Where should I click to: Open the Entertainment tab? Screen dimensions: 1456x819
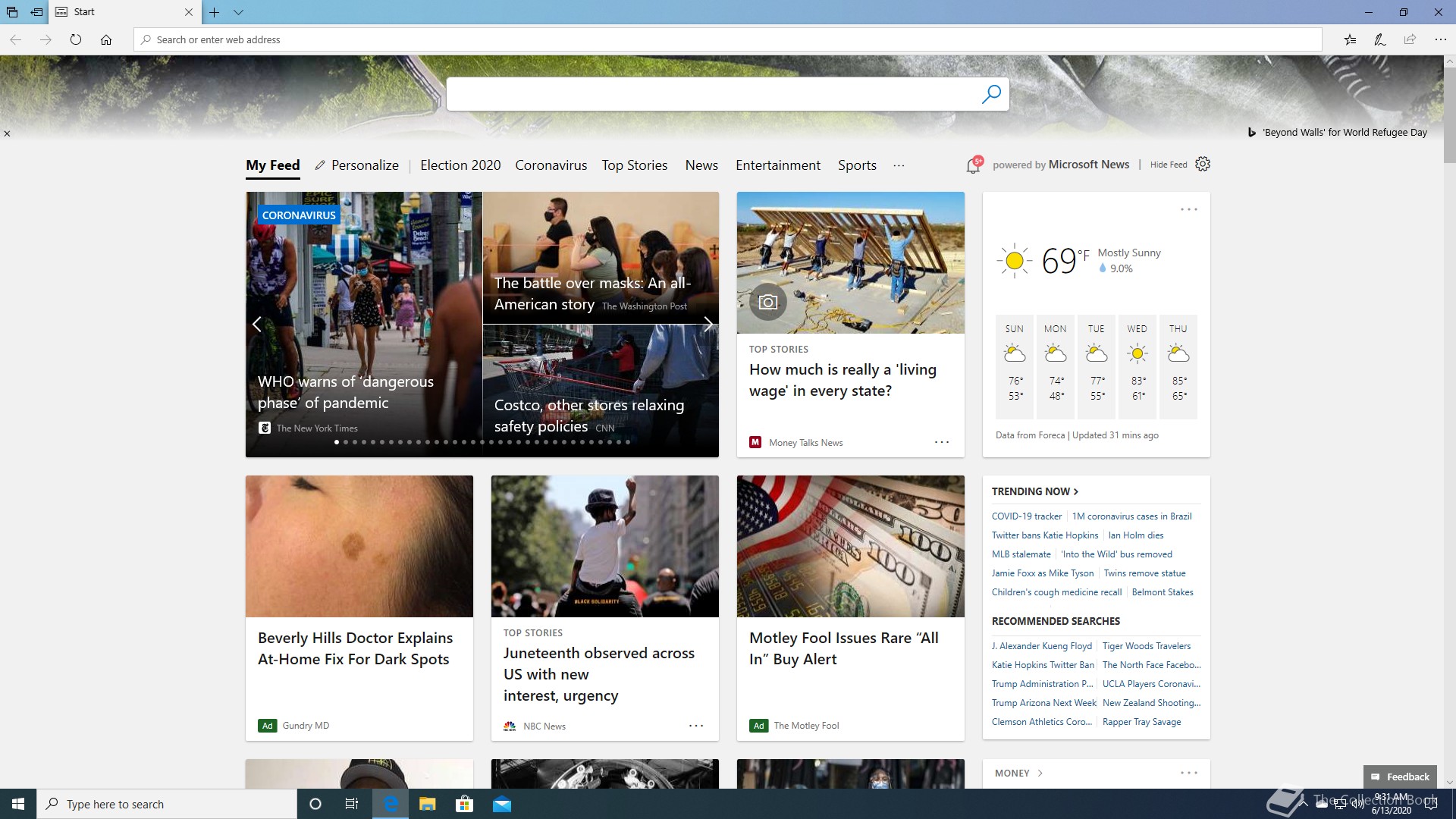(x=778, y=165)
